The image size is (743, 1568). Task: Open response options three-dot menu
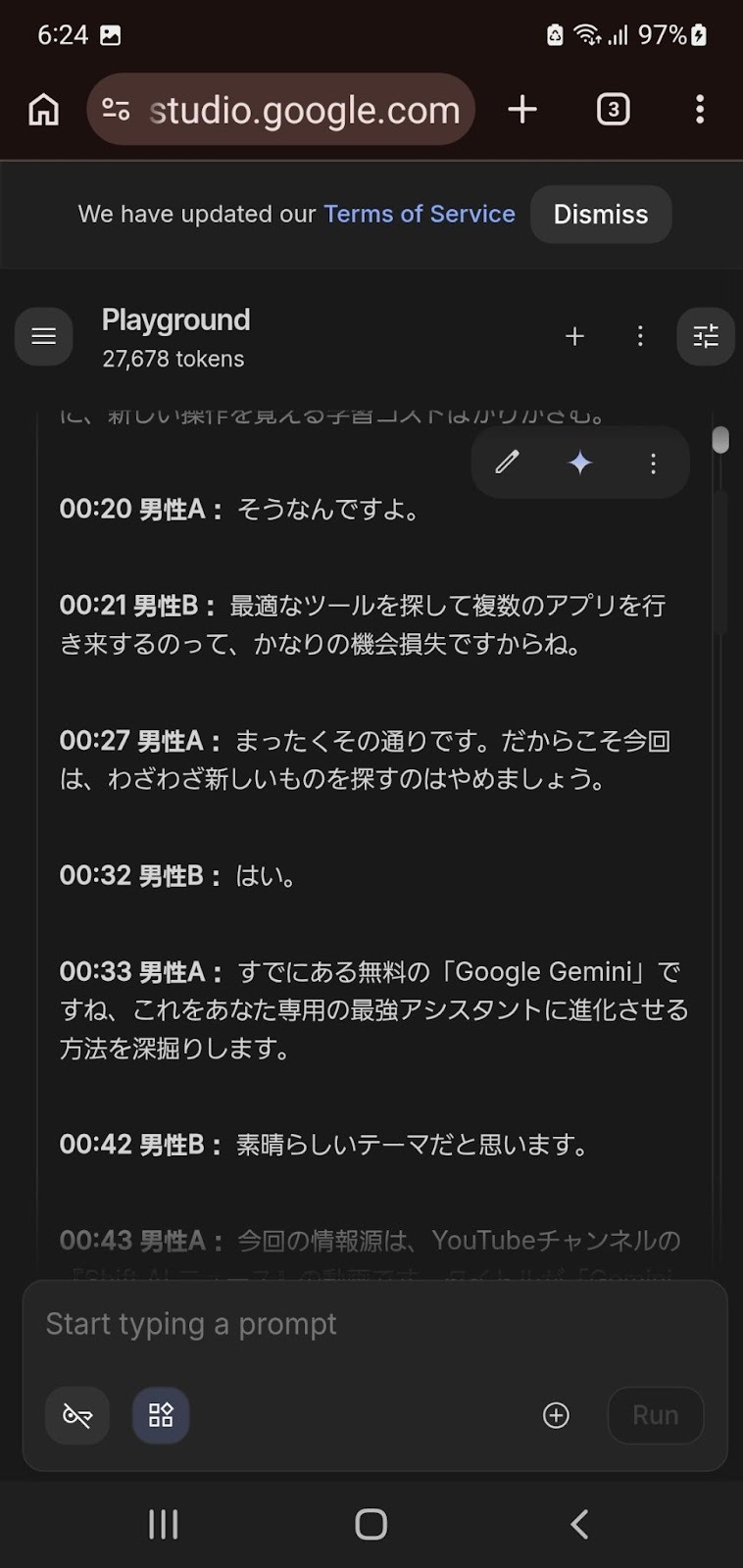pyautogui.click(x=653, y=463)
